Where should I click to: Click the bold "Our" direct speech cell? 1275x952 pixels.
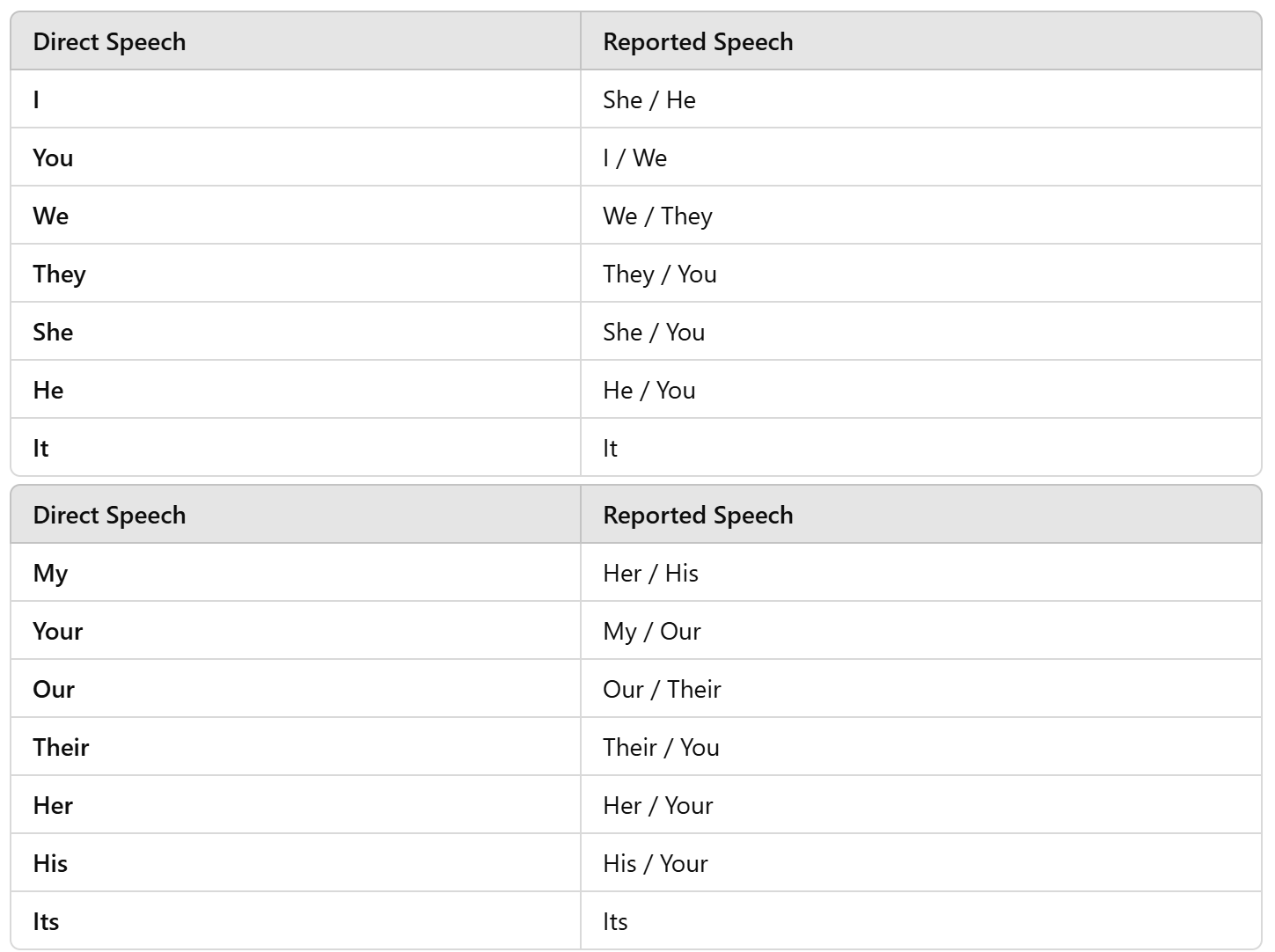click(54, 689)
